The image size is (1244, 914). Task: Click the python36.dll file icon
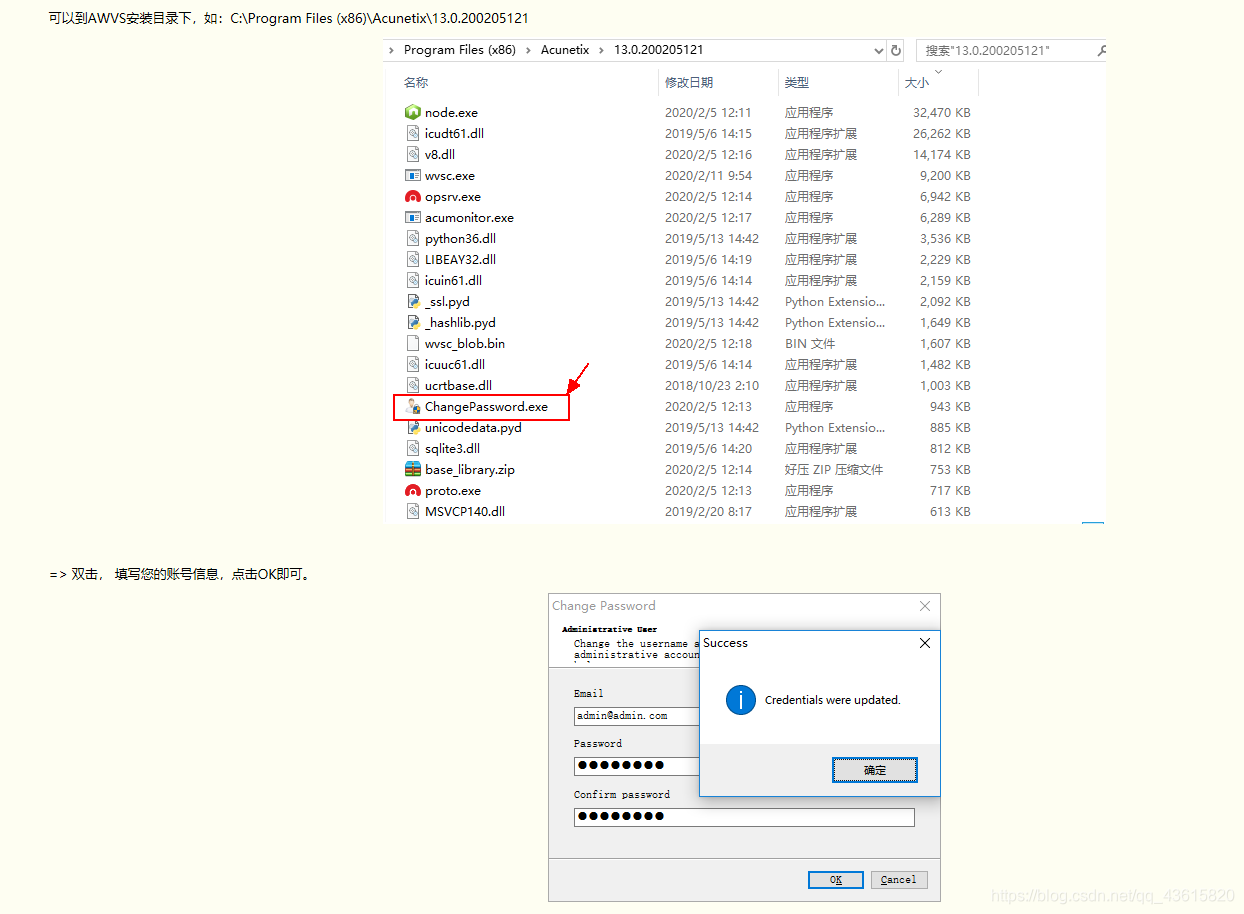pos(413,239)
